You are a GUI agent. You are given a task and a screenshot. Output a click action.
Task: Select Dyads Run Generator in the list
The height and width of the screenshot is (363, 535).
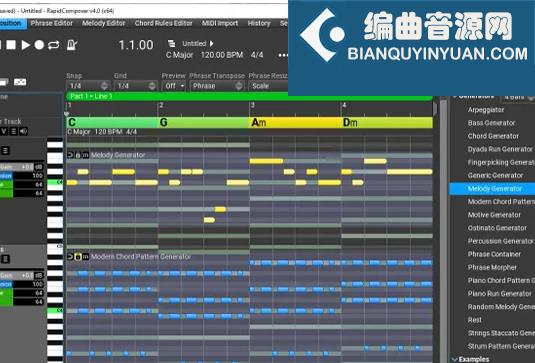(x=500, y=149)
